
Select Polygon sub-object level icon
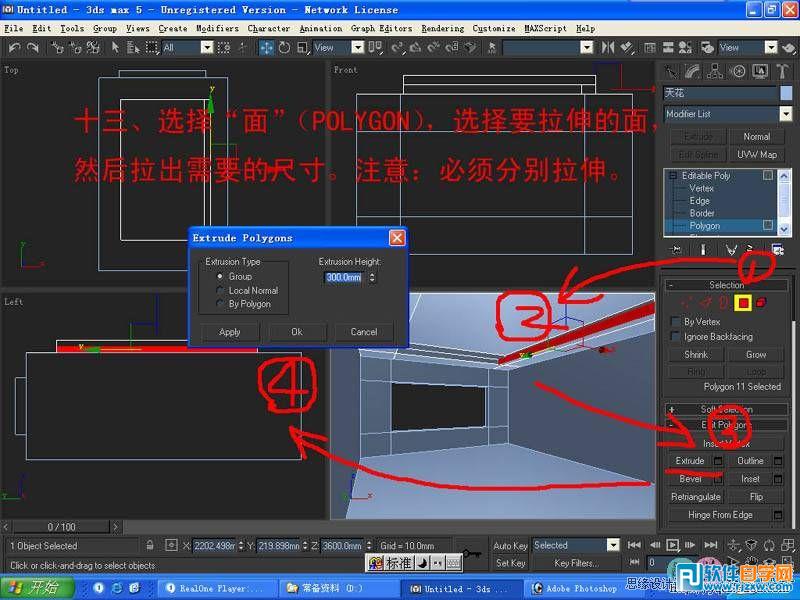(x=743, y=303)
